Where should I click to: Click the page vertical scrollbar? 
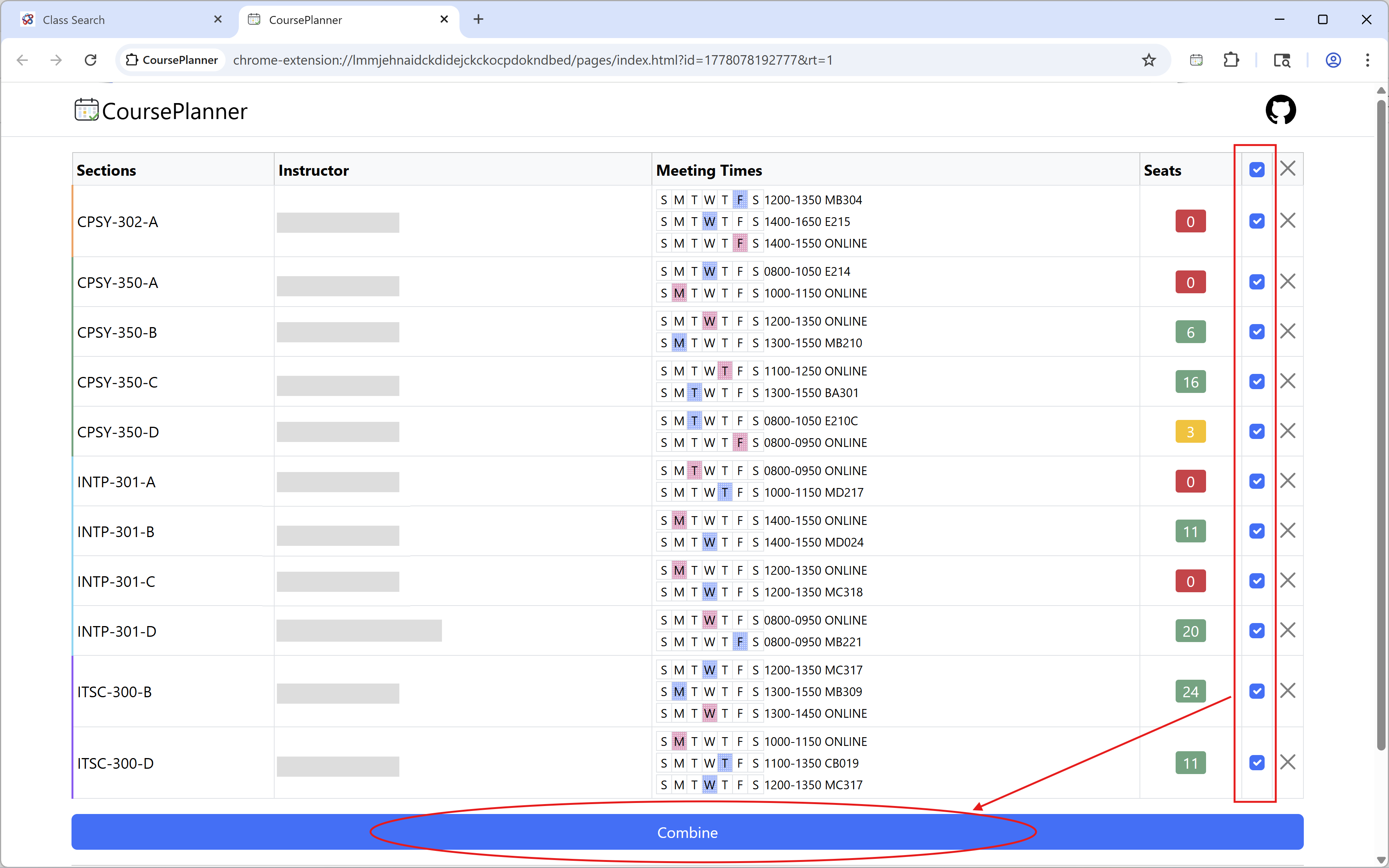[x=1381, y=425]
